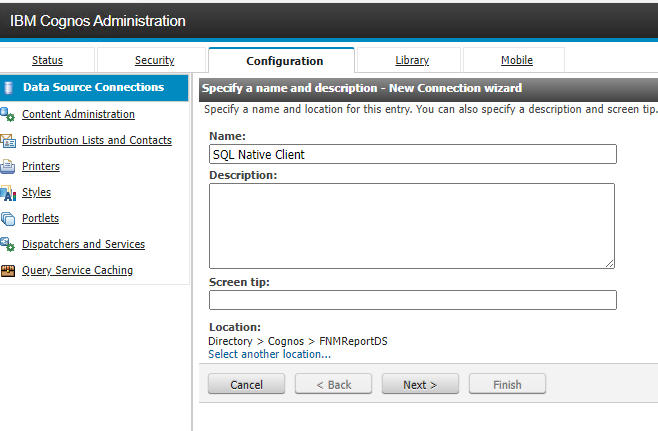658x431 pixels.
Task: Click the Next button
Action: click(420, 384)
